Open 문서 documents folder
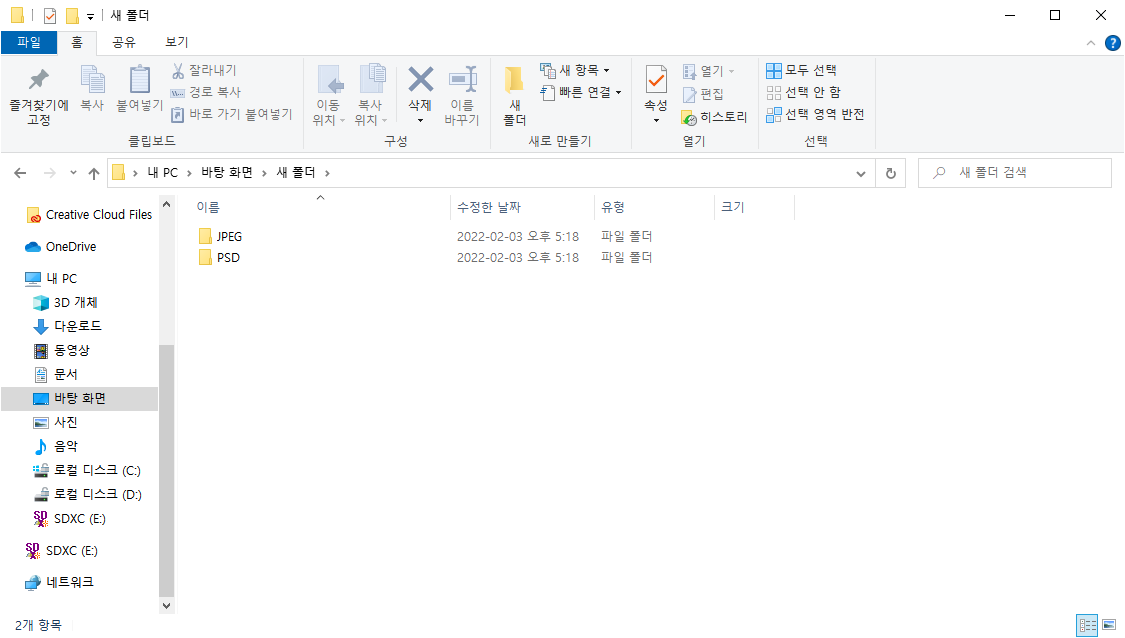The height and width of the screenshot is (638, 1125). pos(55,375)
